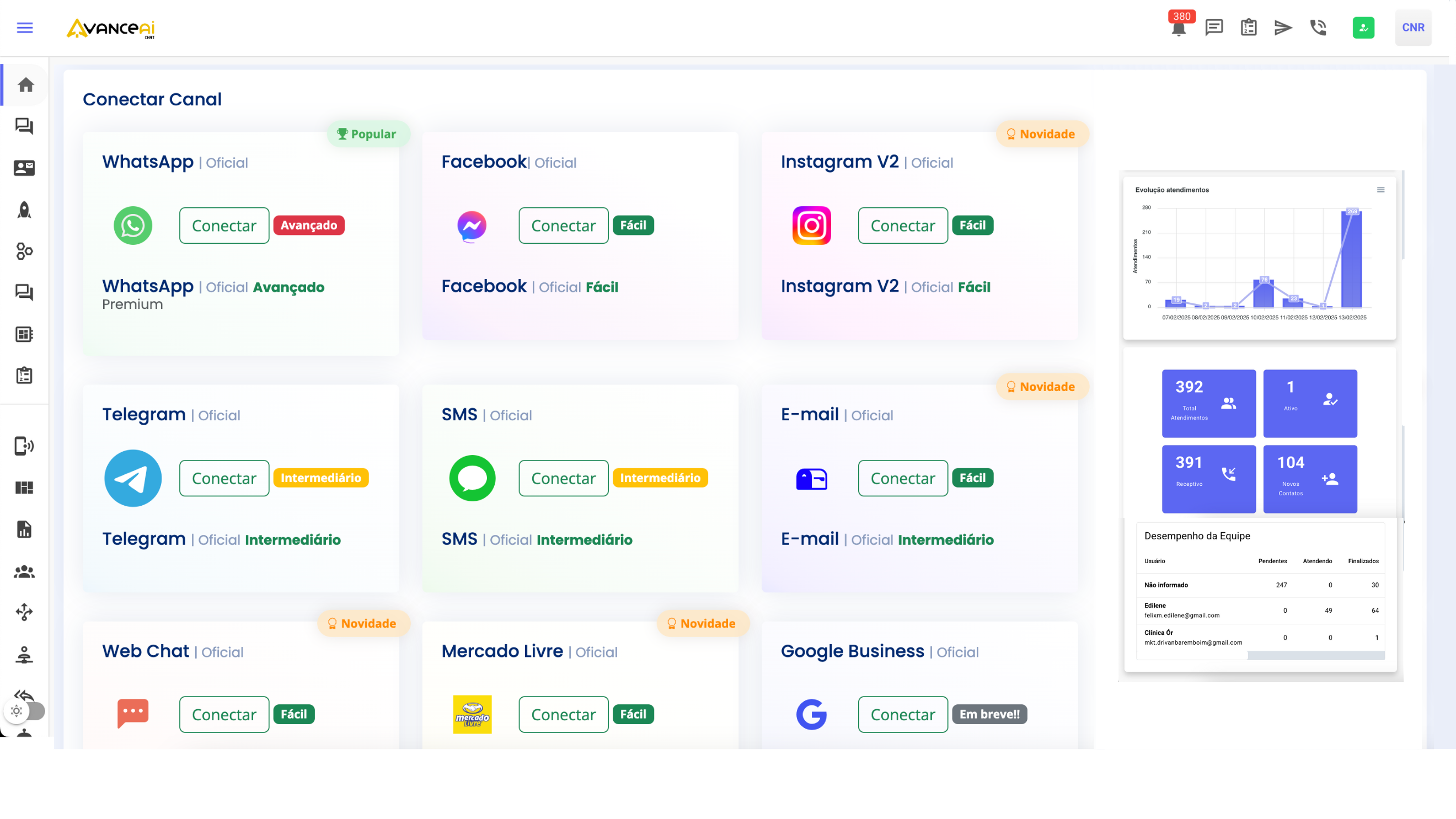Open the hamburger menu at top left
The width and height of the screenshot is (1456, 819).
click(x=25, y=28)
